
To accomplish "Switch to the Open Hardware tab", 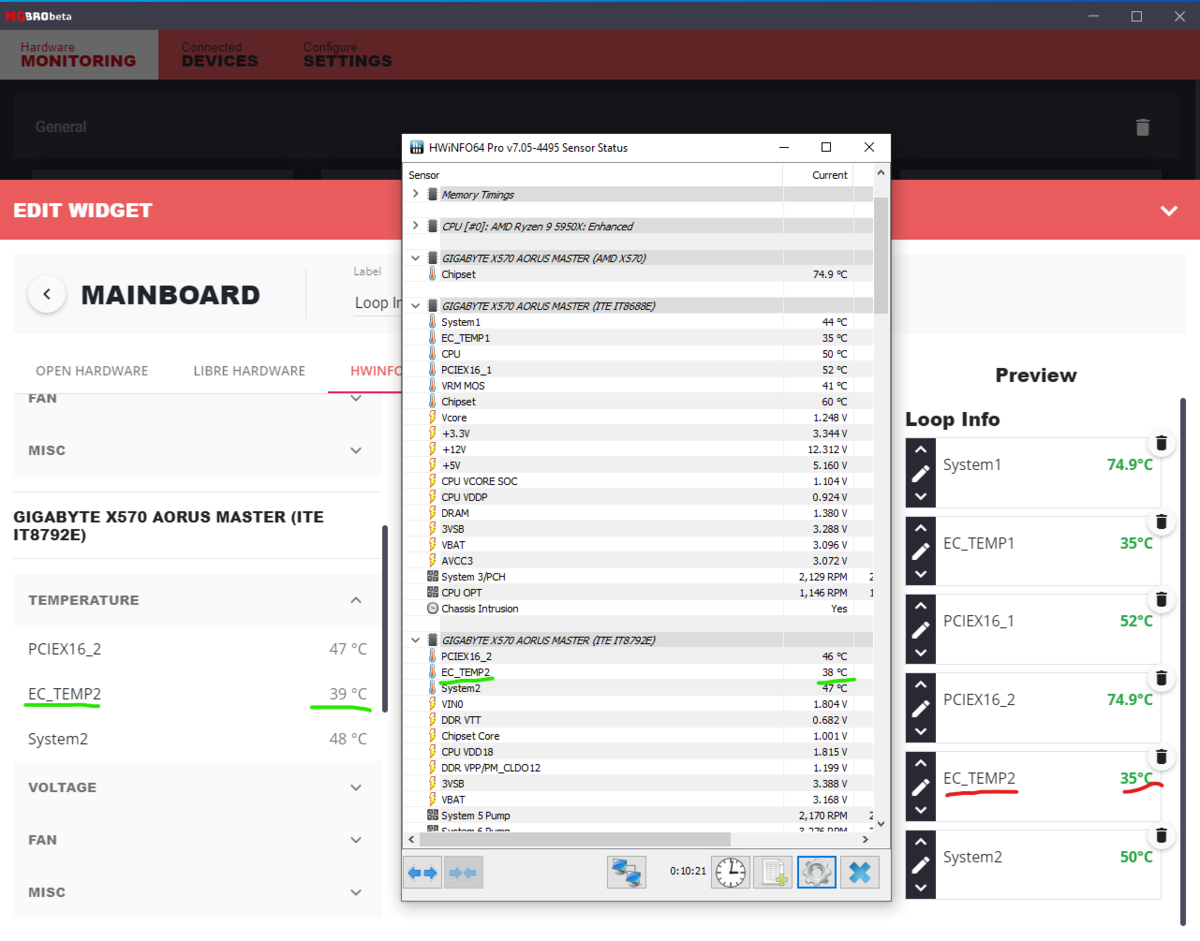I will click(92, 371).
